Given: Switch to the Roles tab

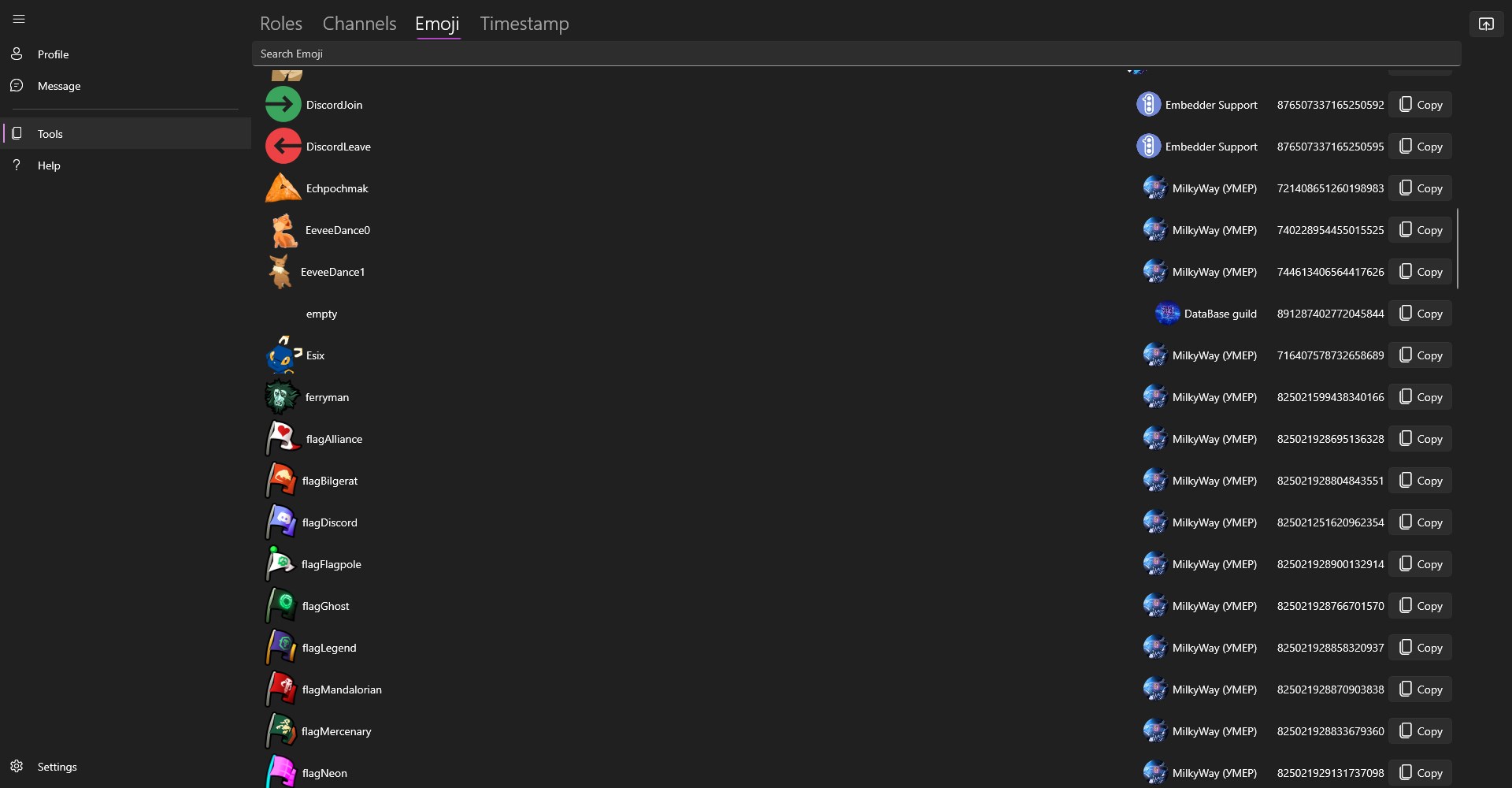Looking at the screenshot, I should coord(281,24).
